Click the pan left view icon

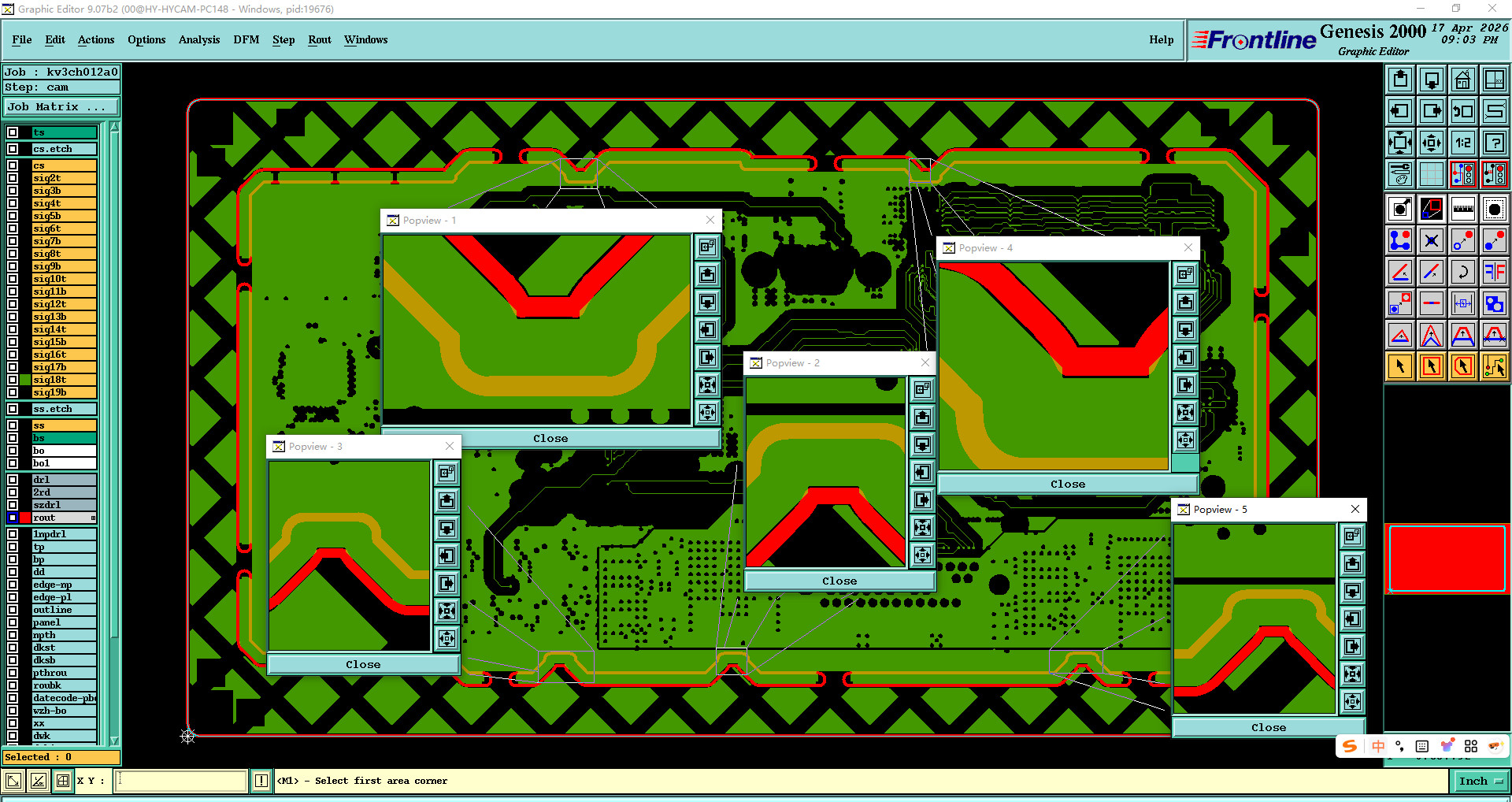1400,111
